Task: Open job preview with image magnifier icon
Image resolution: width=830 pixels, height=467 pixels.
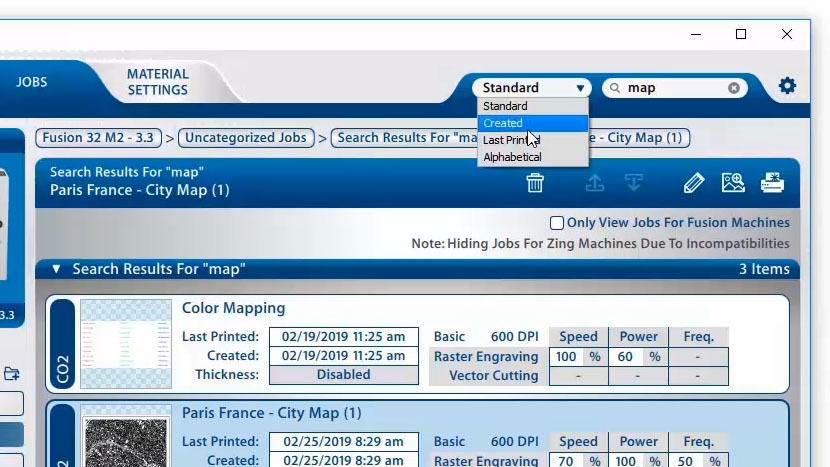Action: click(733, 183)
